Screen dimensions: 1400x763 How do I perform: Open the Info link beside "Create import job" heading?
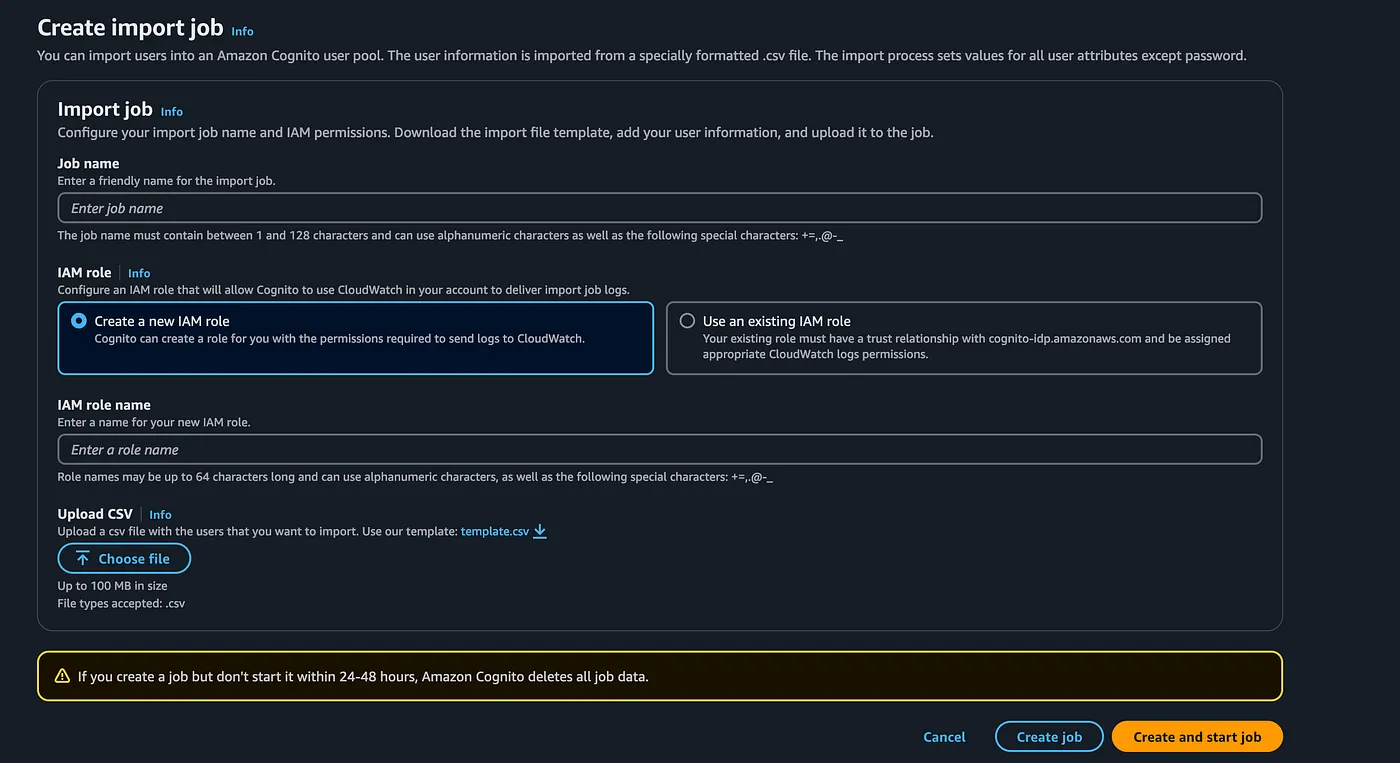point(242,31)
